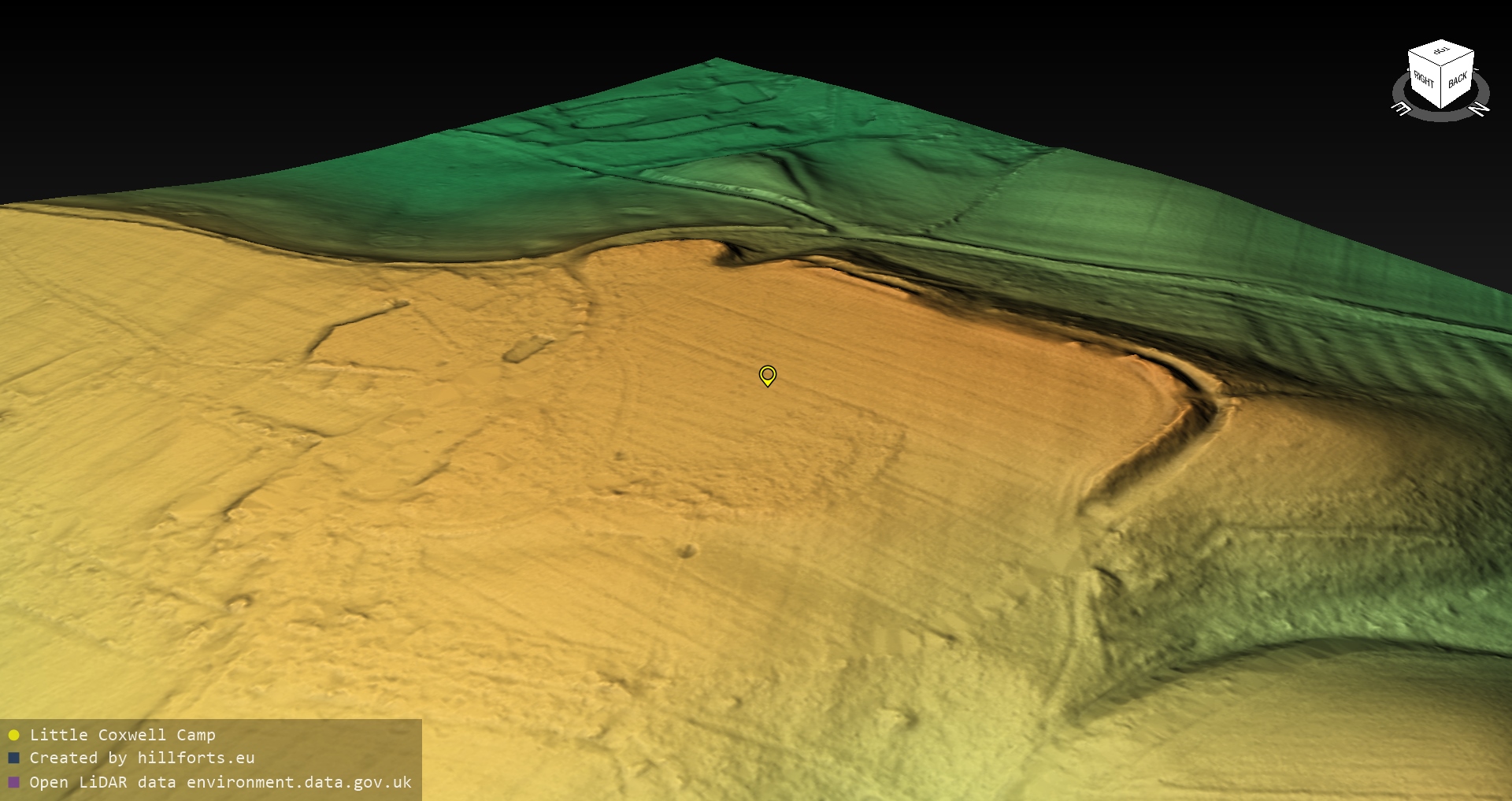1512x801 pixels.
Task: Select the yellow location pin on the terrain
Action: (x=767, y=375)
